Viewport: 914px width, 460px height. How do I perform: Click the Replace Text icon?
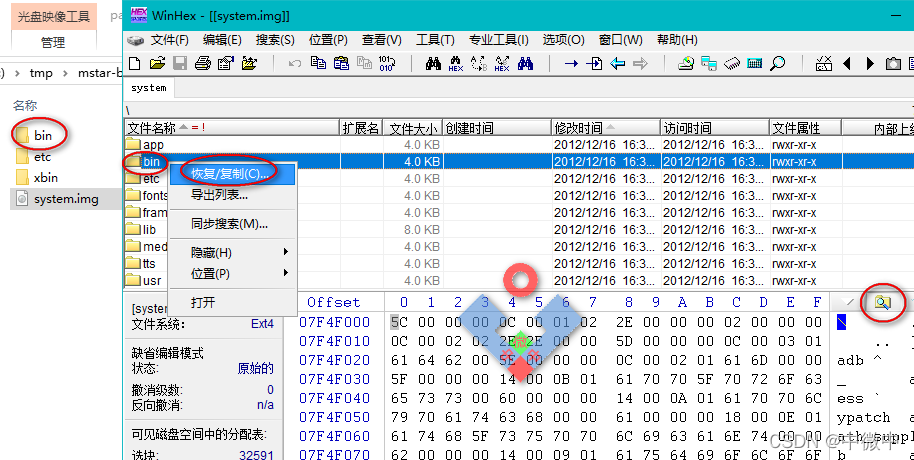[x=479, y=64]
